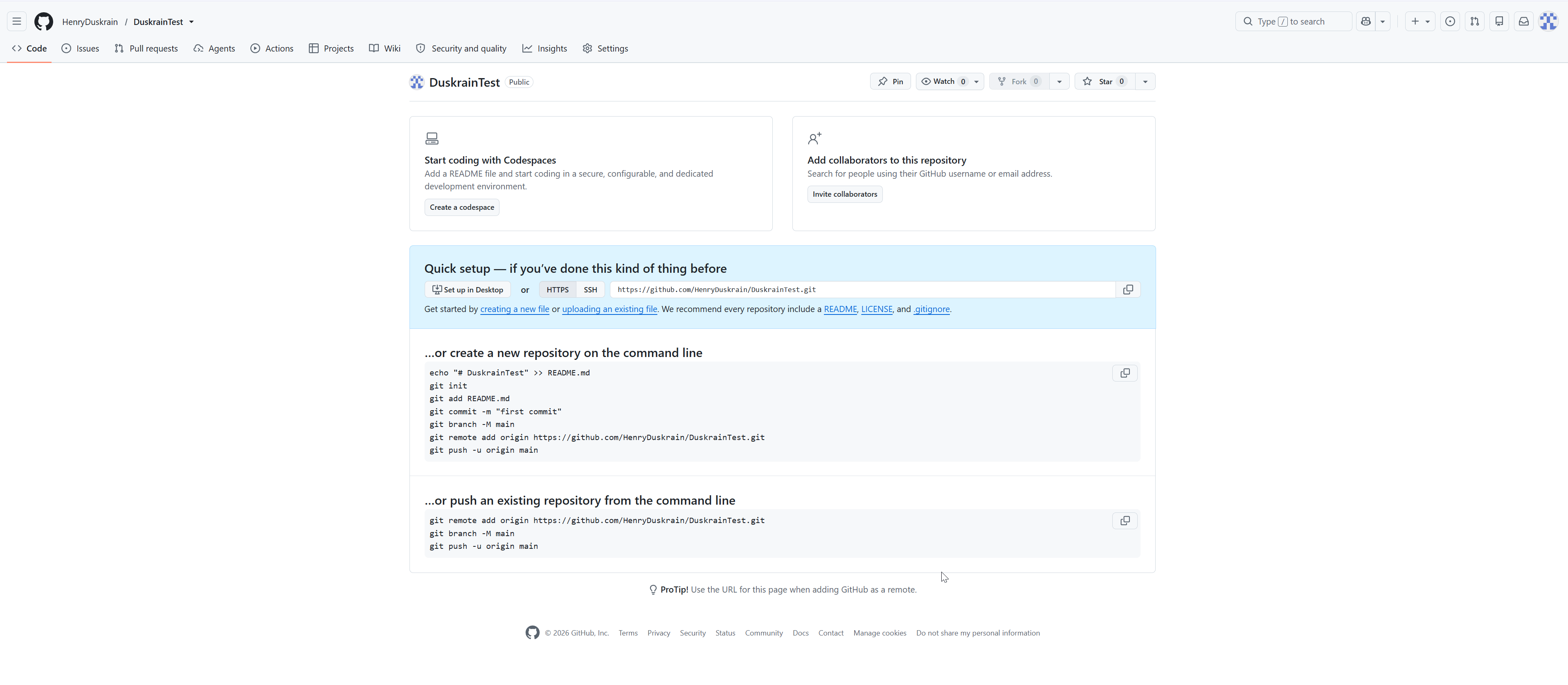Click Manage cookies in footer

point(880,633)
